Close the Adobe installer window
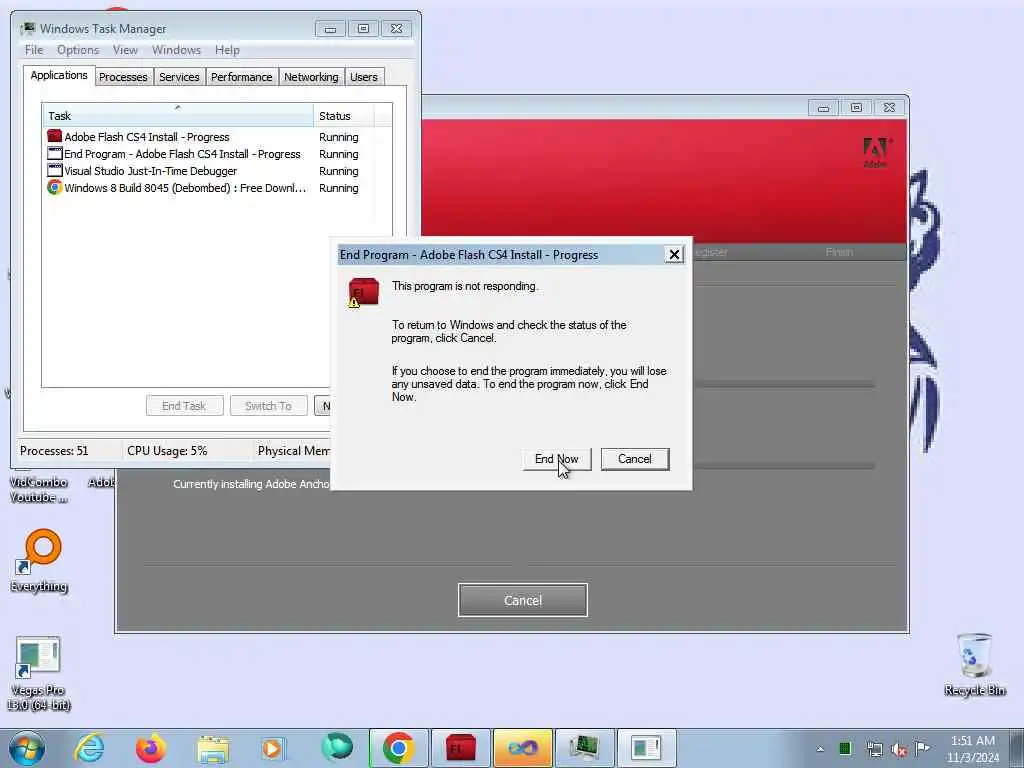The image size is (1024, 768). click(889, 108)
